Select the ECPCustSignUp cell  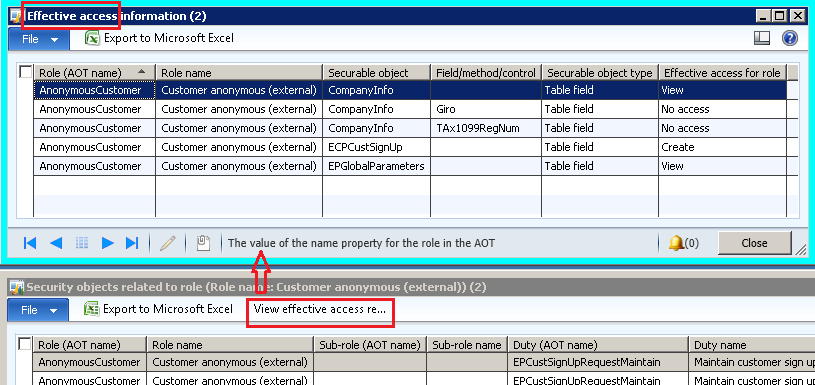377,147
